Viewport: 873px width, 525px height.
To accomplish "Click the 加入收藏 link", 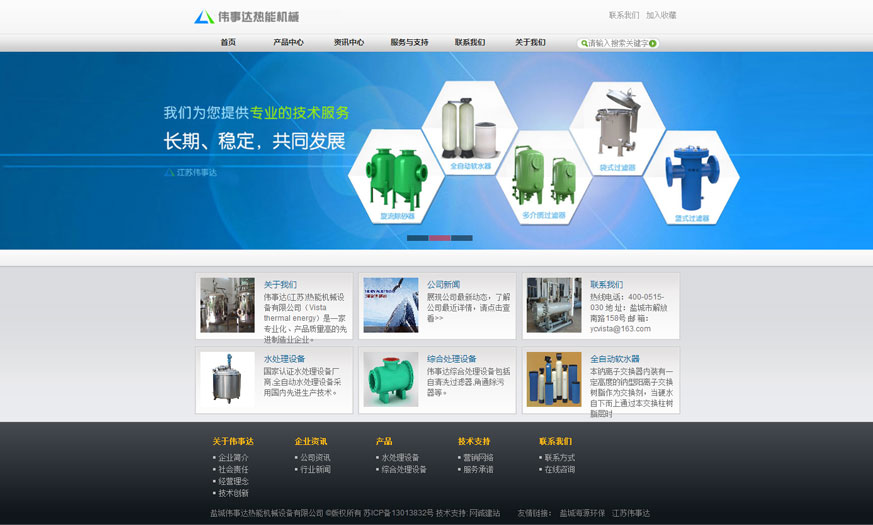I will click(661, 15).
